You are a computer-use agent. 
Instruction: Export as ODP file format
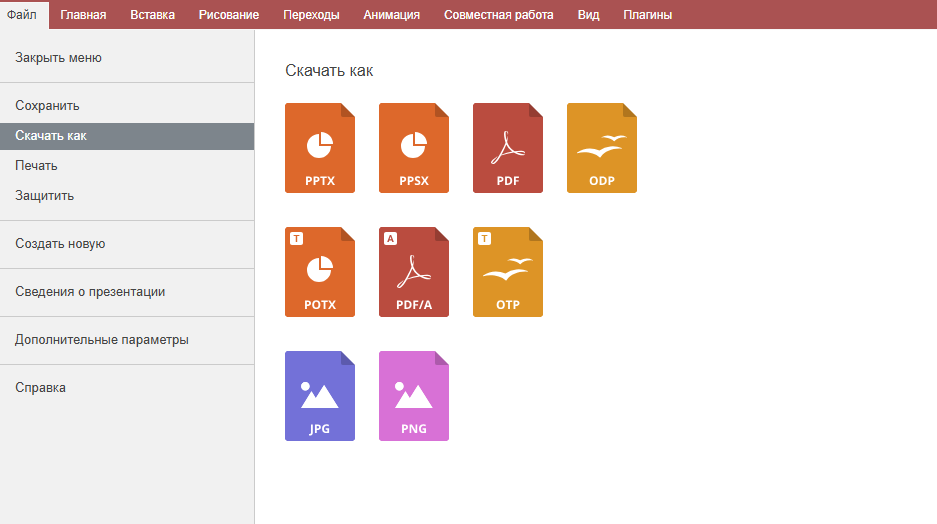[602, 148]
